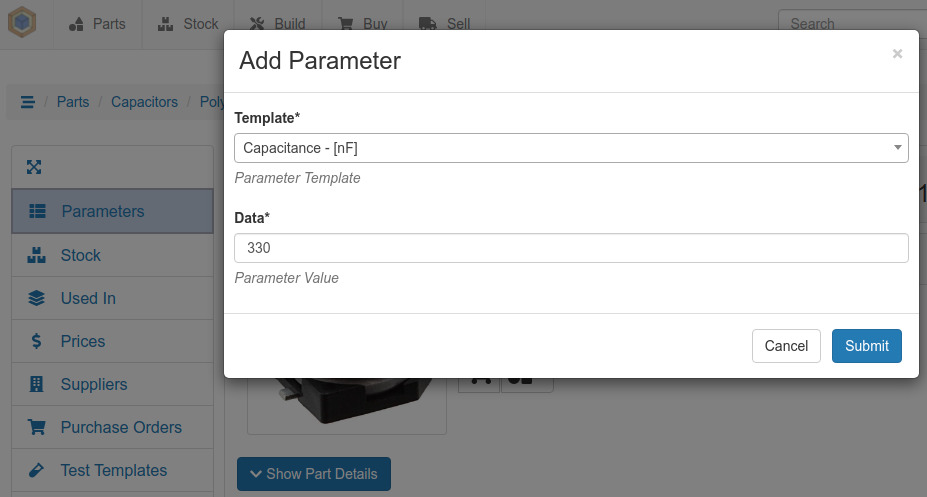Cancel the Add Parameter dialog
927x497 pixels.
(x=786, y=346)
